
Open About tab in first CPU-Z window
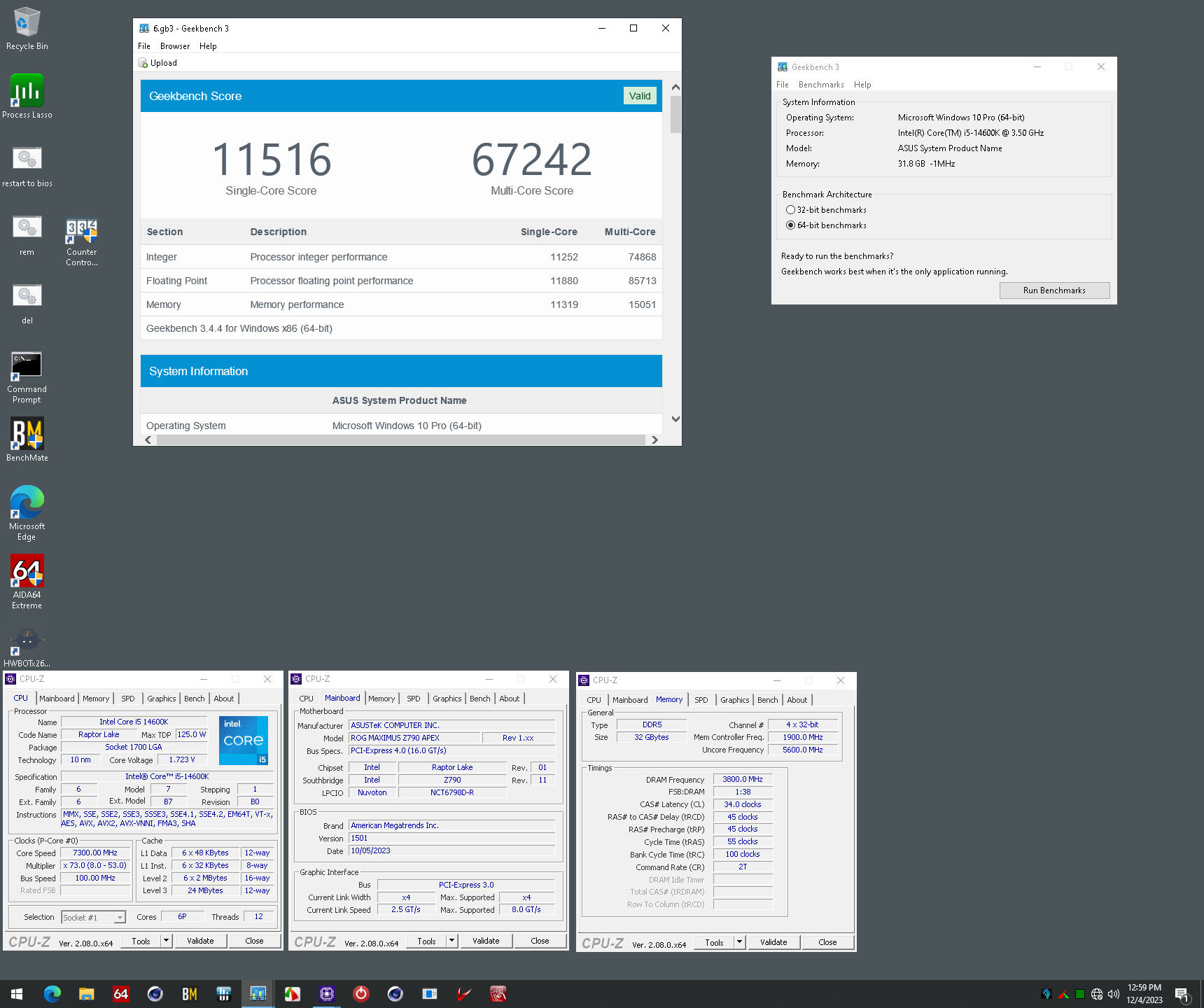coord(224,699)
